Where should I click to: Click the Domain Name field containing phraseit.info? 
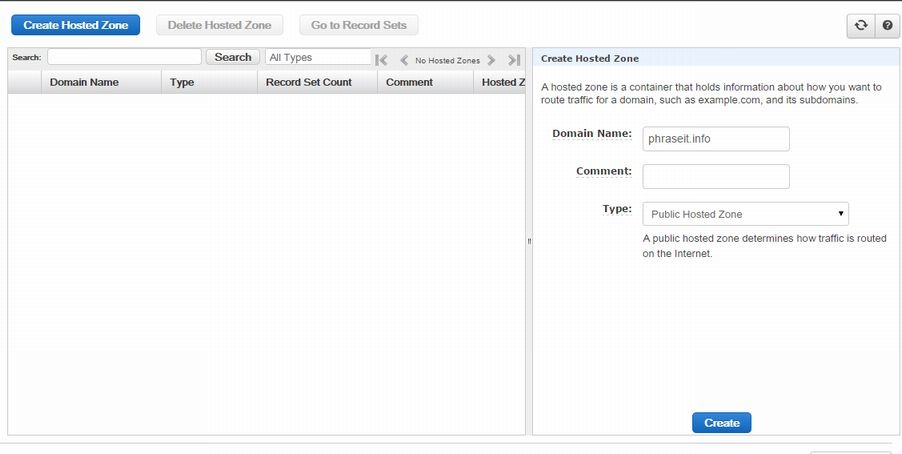715,139
